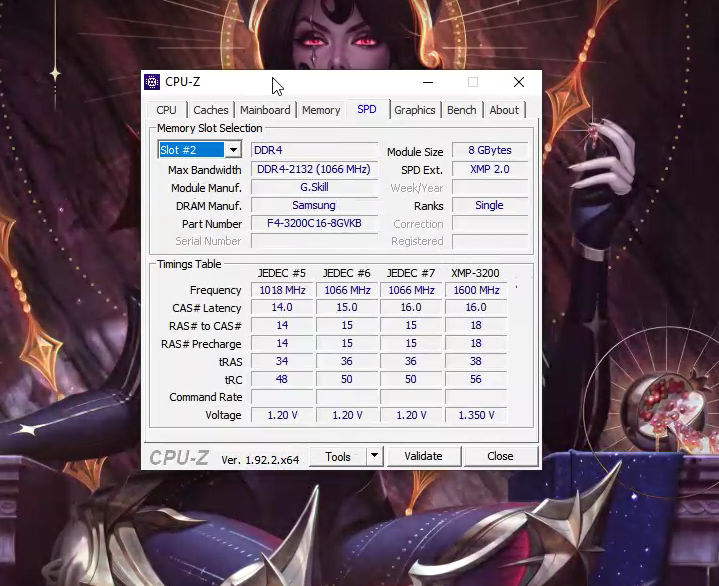Click the XMP-3200 column header

coord(475,273)
